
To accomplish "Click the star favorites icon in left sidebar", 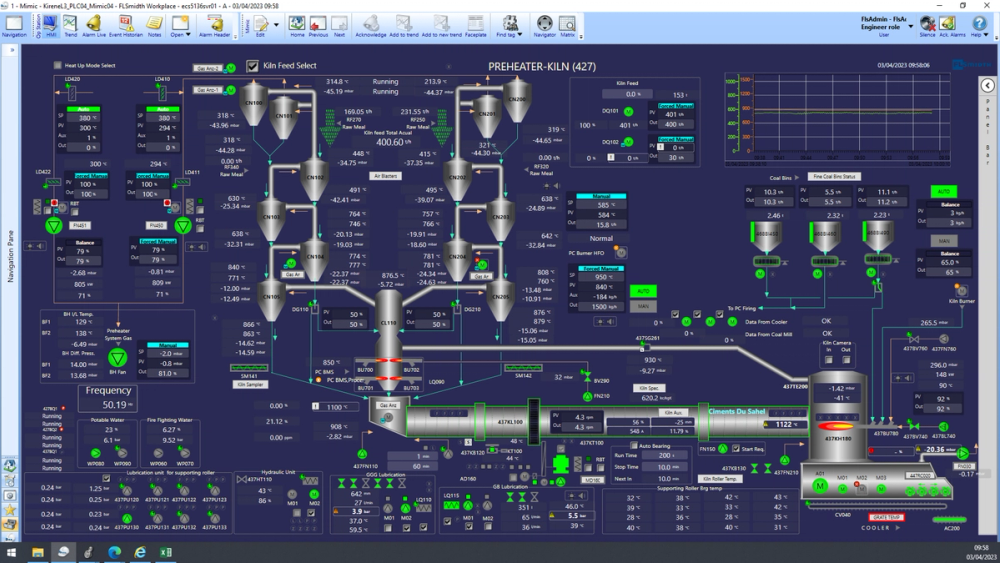I will pos(10,509).
